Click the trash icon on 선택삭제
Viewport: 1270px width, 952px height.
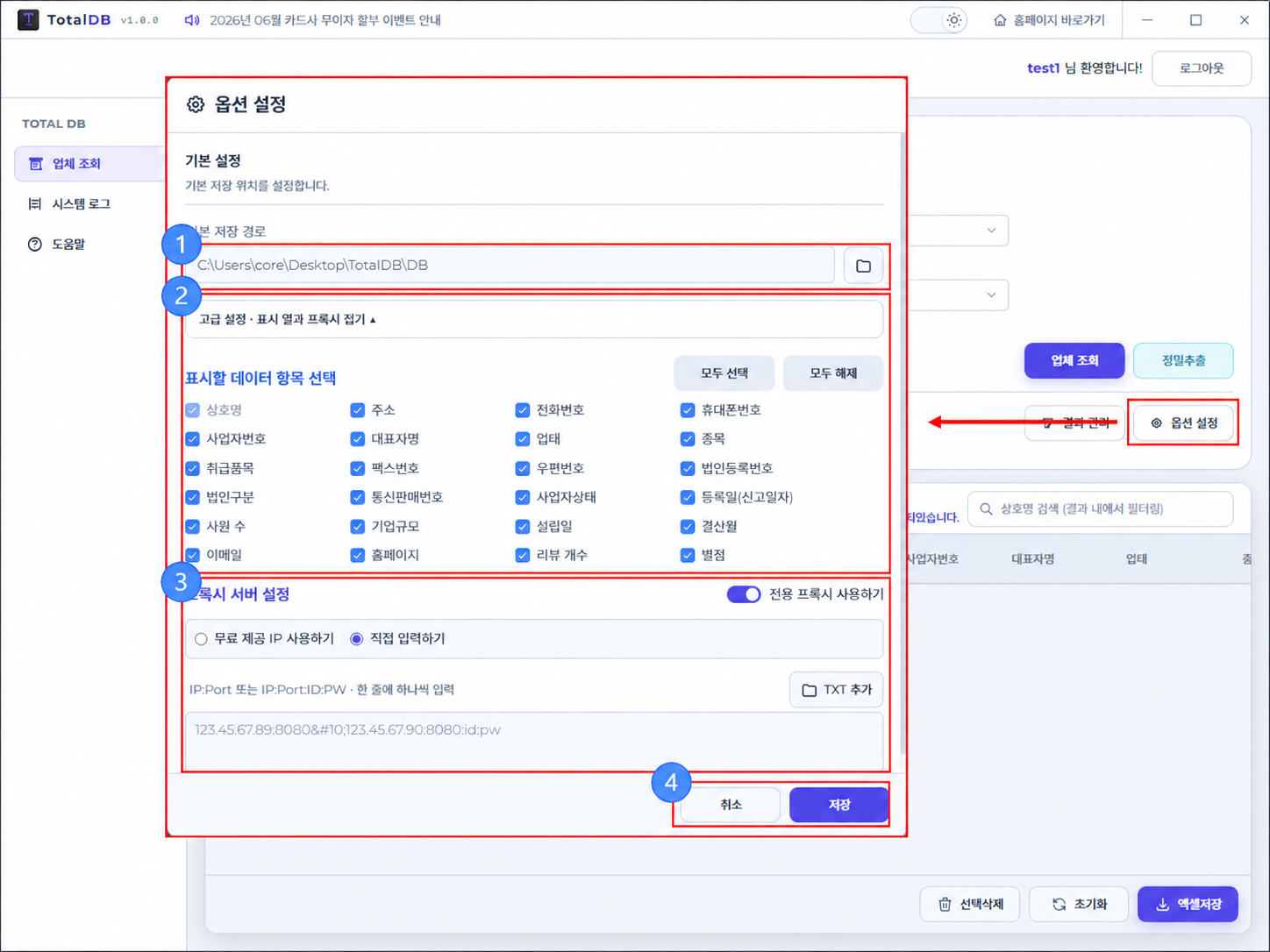[x=945, y=904]
